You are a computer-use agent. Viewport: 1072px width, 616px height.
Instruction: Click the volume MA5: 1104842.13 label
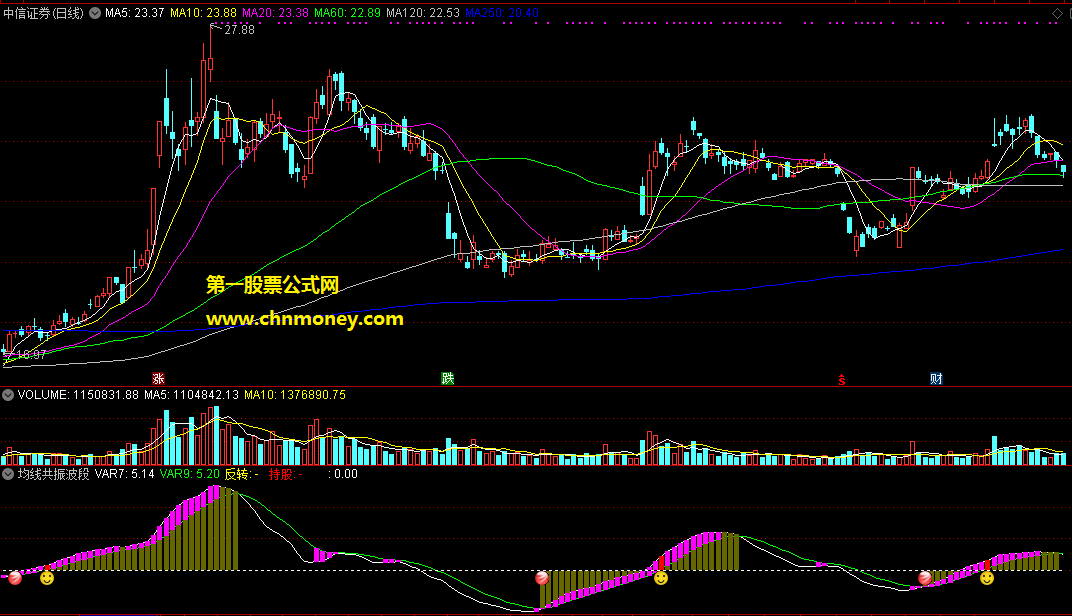pos(191,395)
